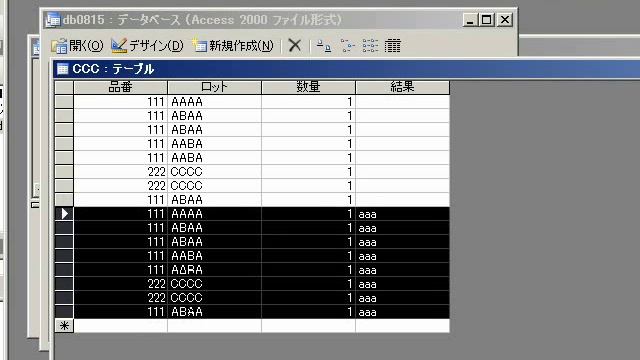Select the ロット column header
This screenshot has height=360, width=640.
(214, 87)
